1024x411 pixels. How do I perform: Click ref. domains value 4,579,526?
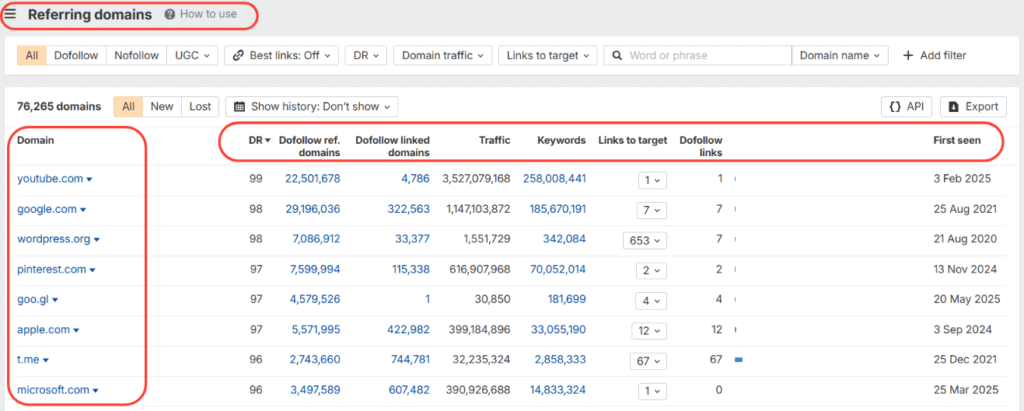click(x=315, y=299)
